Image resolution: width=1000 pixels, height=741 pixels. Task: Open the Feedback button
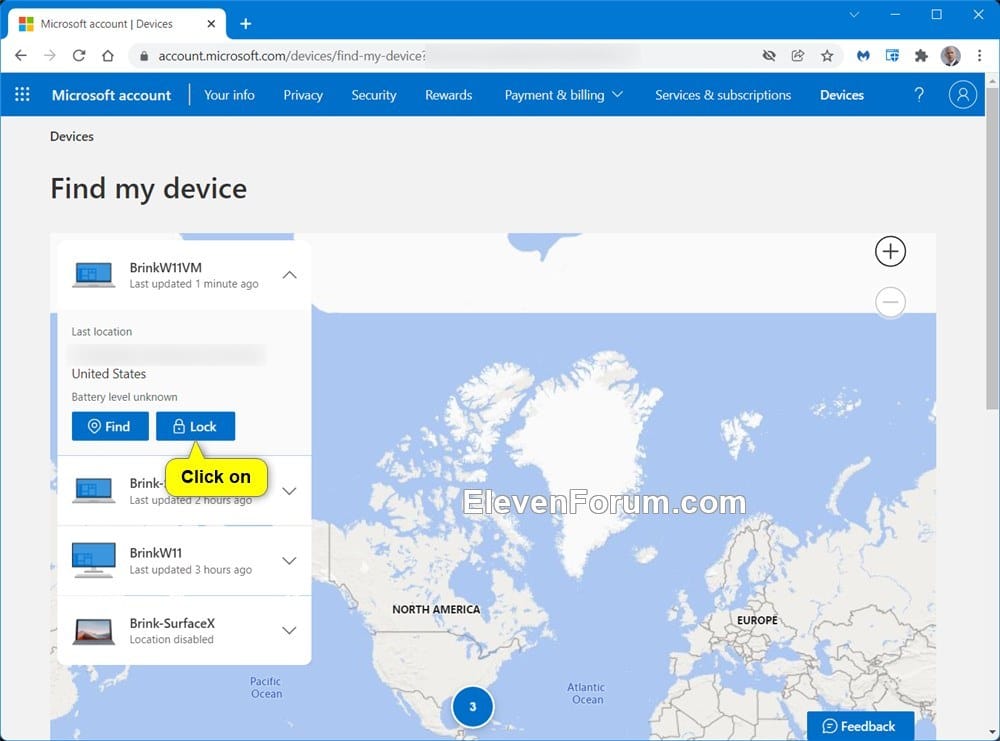pos(860,726)
